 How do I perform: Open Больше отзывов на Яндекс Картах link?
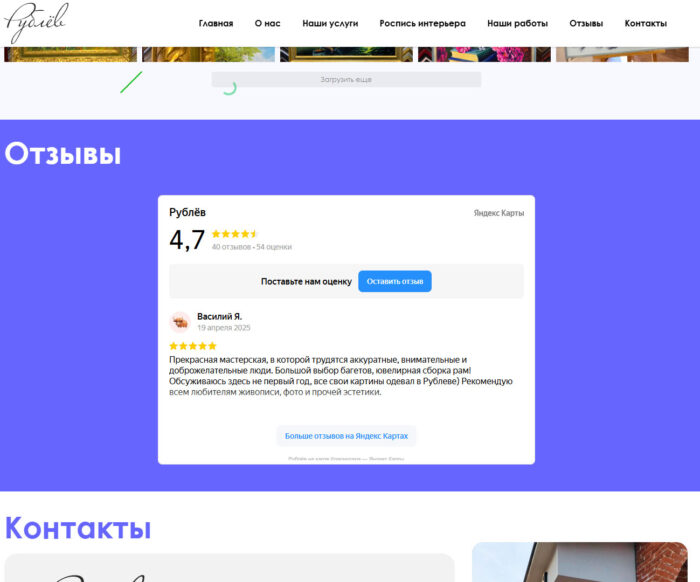click(x=346, y=436)
